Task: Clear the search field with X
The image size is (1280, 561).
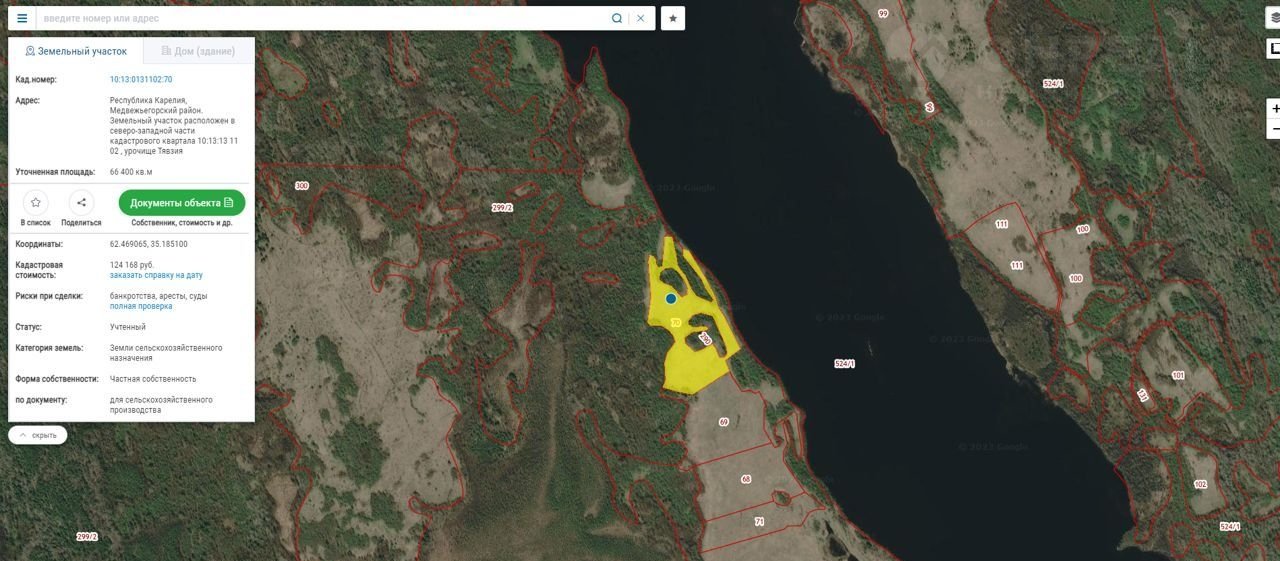Action: tap(641, 18)
